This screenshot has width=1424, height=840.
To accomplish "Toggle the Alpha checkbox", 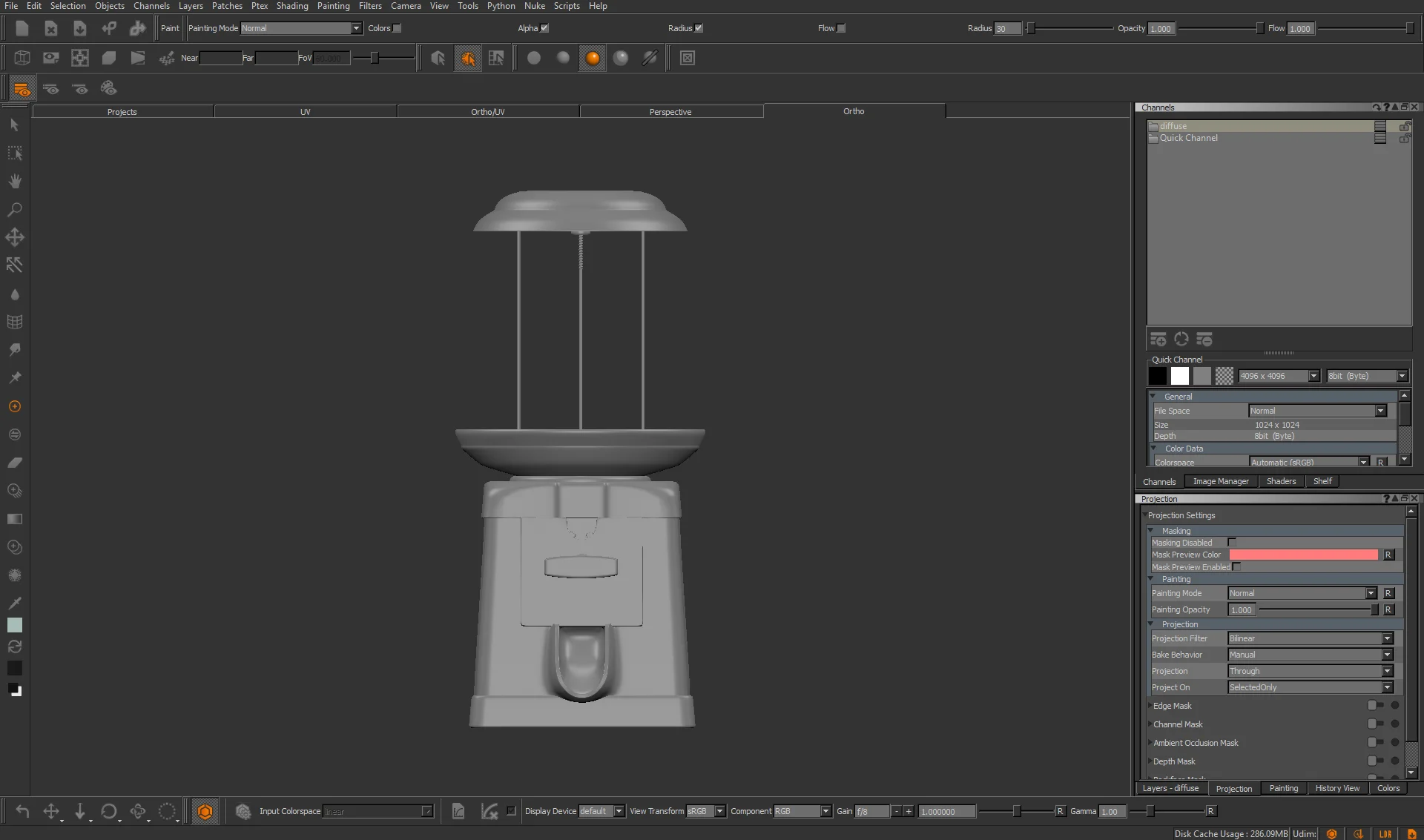I will [544, 28].
